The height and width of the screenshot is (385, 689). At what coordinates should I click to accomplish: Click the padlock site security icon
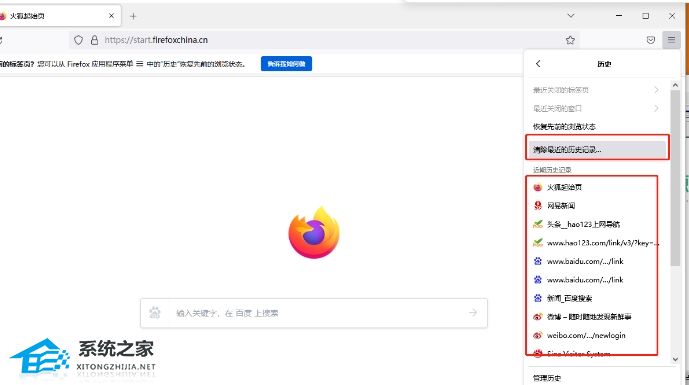(x=94, y=40)
